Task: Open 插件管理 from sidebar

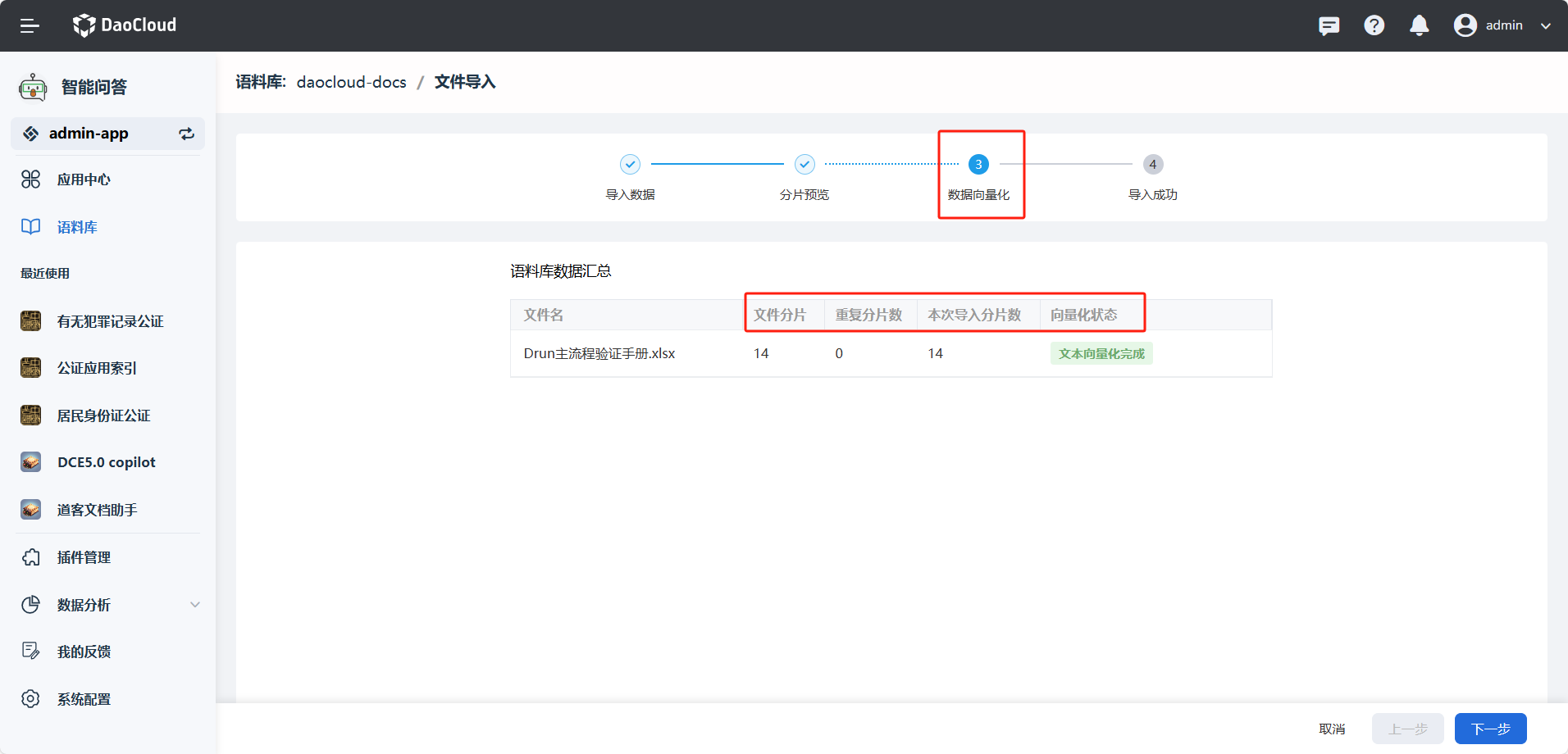Action: pyautogui.click(x=84, y=557)
